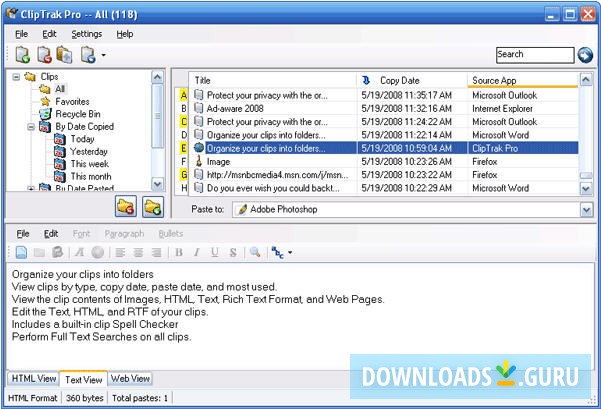Select the All folder
Viewport: 601px width, 409px height.
60,89
